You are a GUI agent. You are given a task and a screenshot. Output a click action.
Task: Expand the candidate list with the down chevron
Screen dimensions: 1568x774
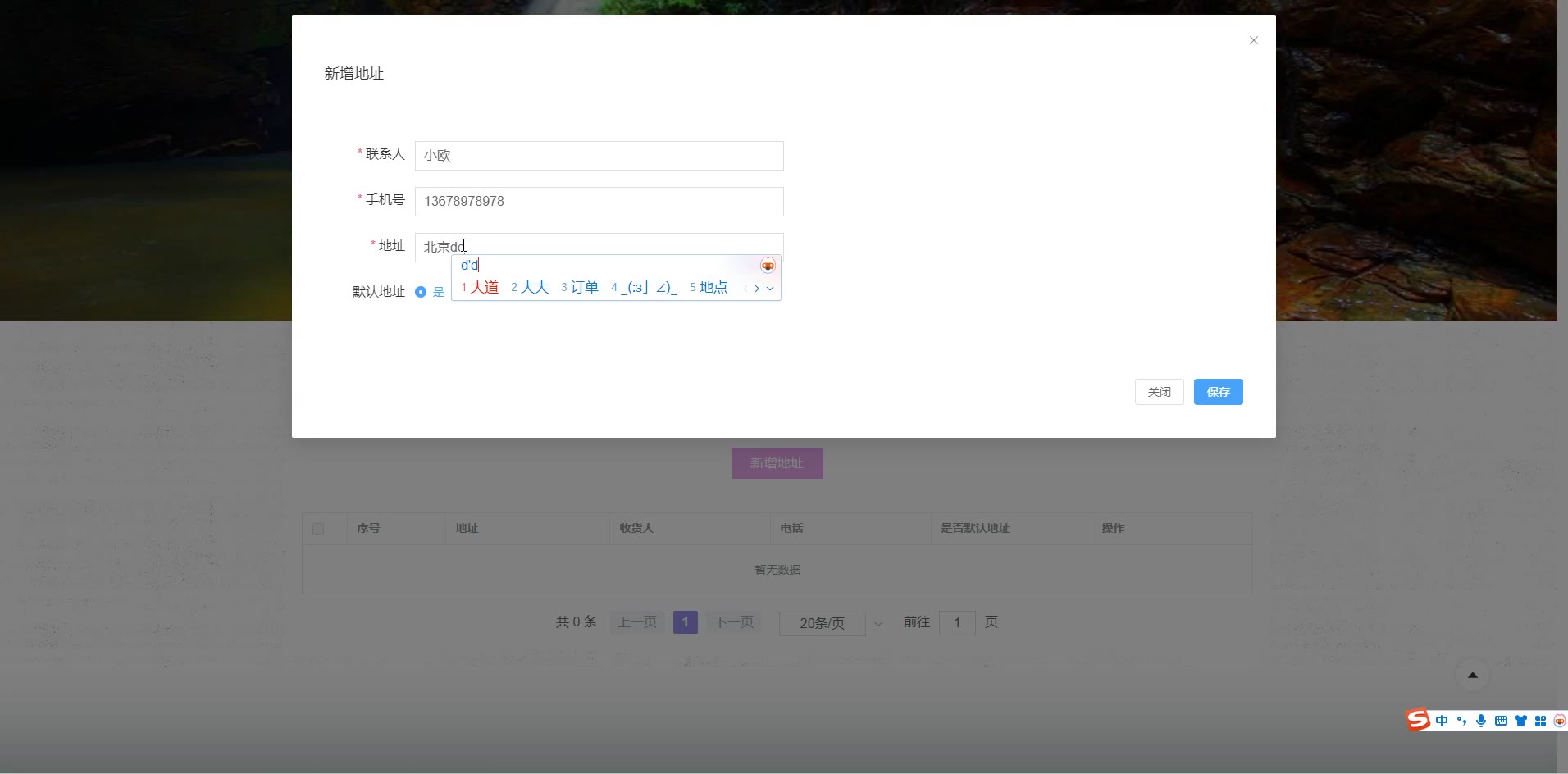point(770,289)
